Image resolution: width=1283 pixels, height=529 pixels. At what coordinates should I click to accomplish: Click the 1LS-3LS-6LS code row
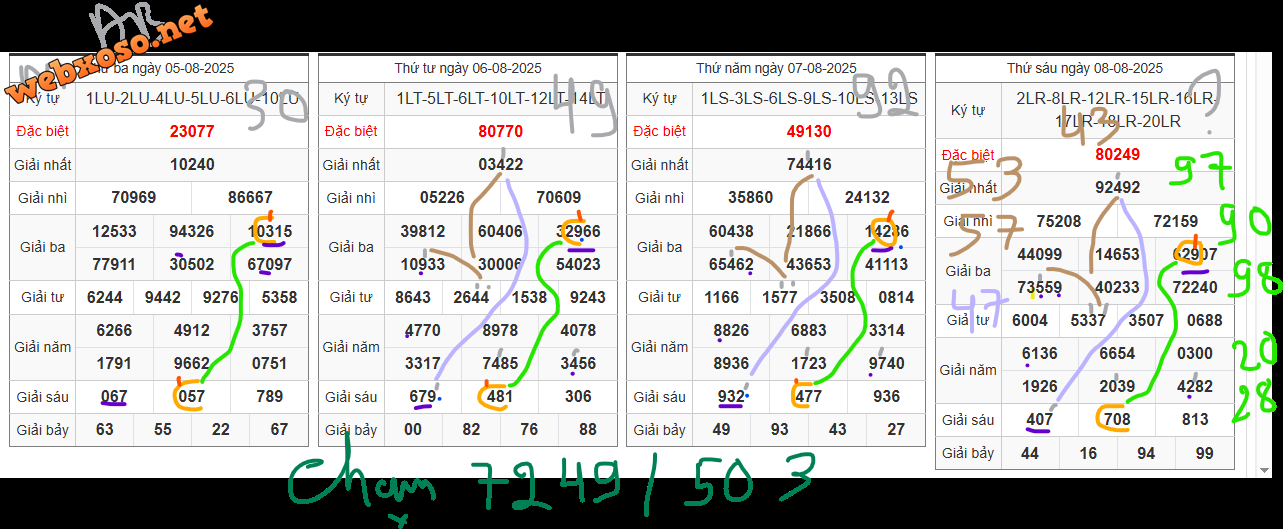(x=809, y=98)
